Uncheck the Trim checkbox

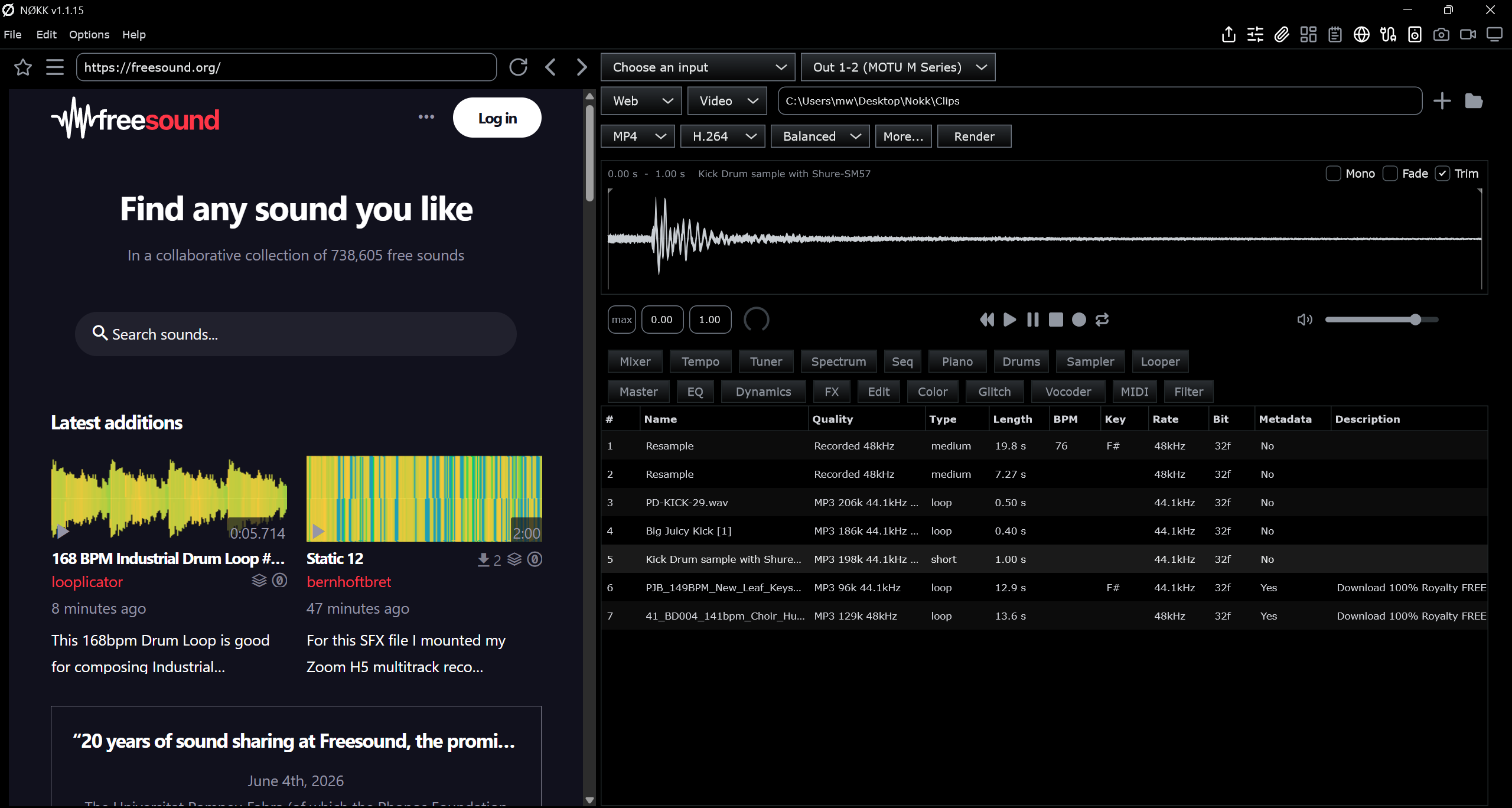pos(1442,174)
